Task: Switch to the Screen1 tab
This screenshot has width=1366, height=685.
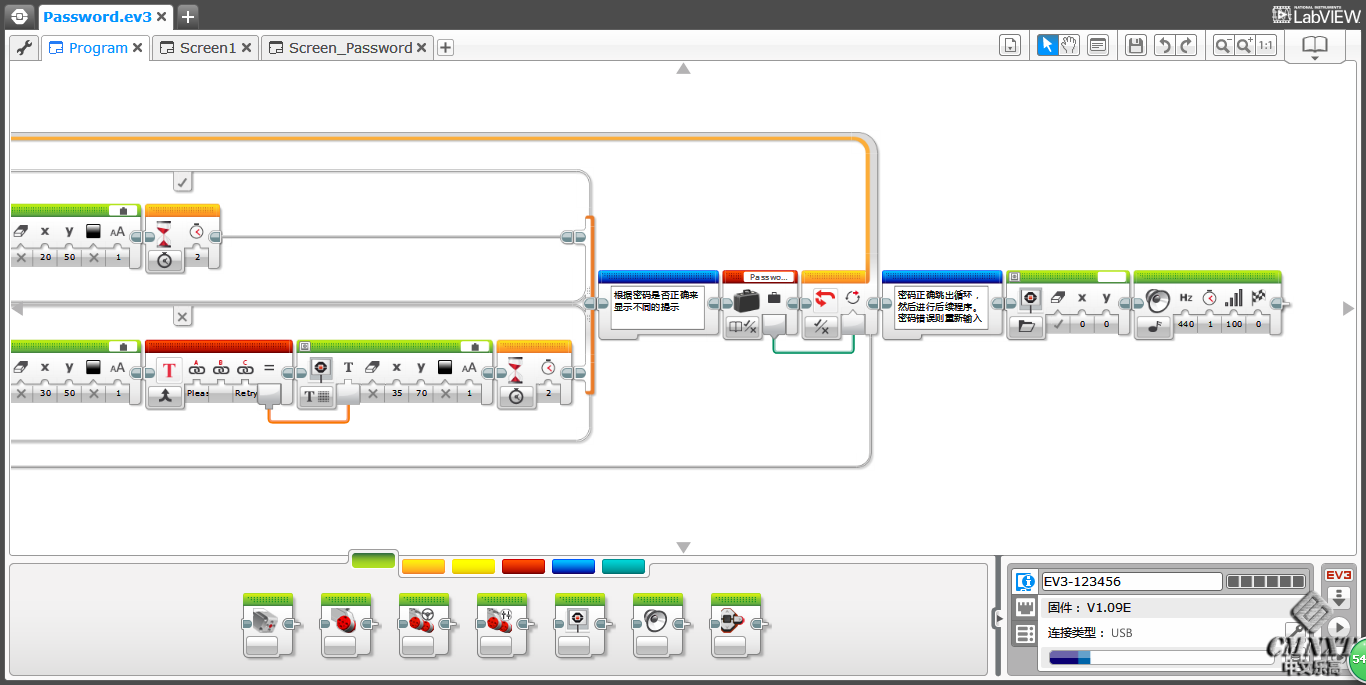Action: pyautogui.click(x=207, y=48)
